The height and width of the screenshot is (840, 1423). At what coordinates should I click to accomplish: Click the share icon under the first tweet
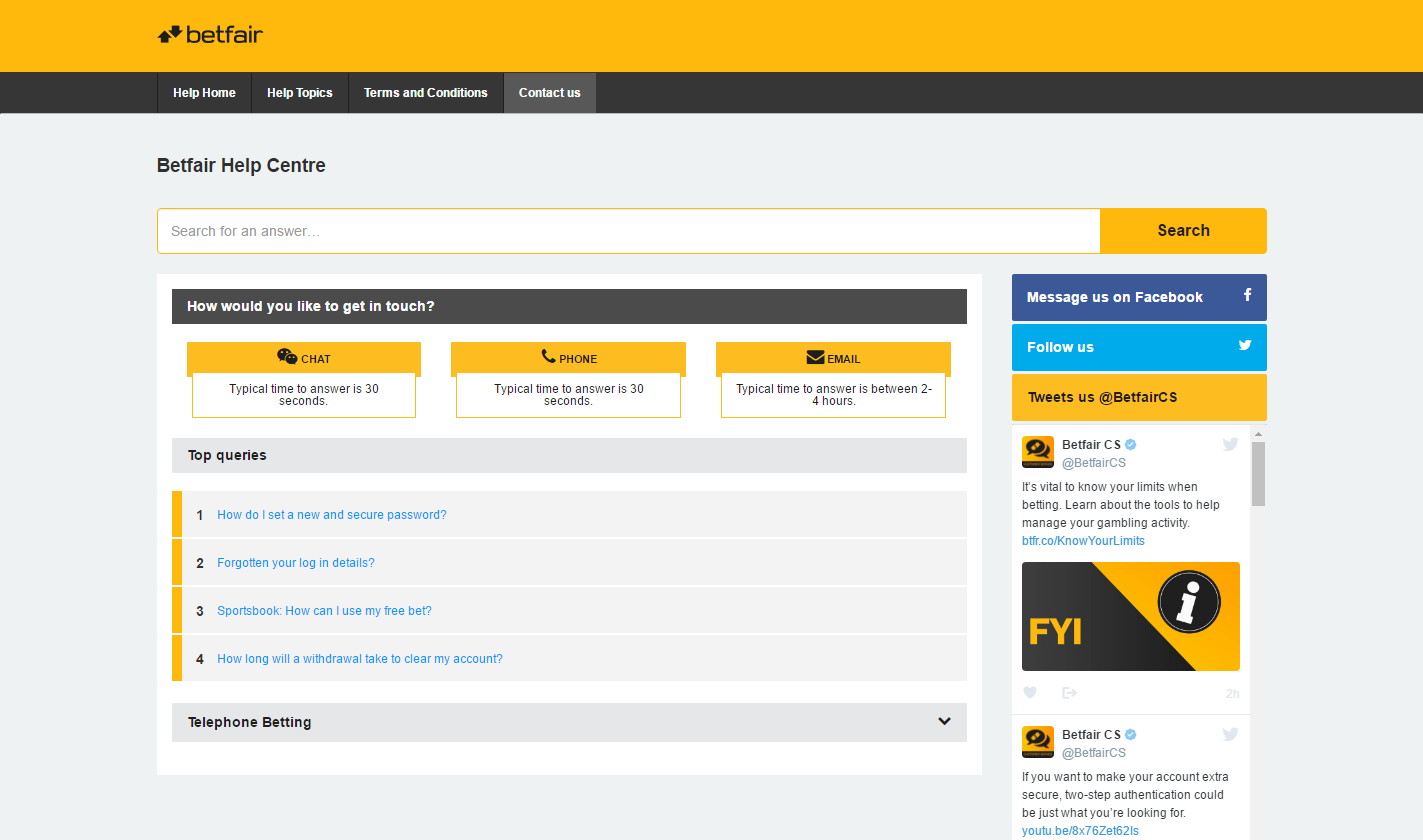click(x=1069, y=692)
